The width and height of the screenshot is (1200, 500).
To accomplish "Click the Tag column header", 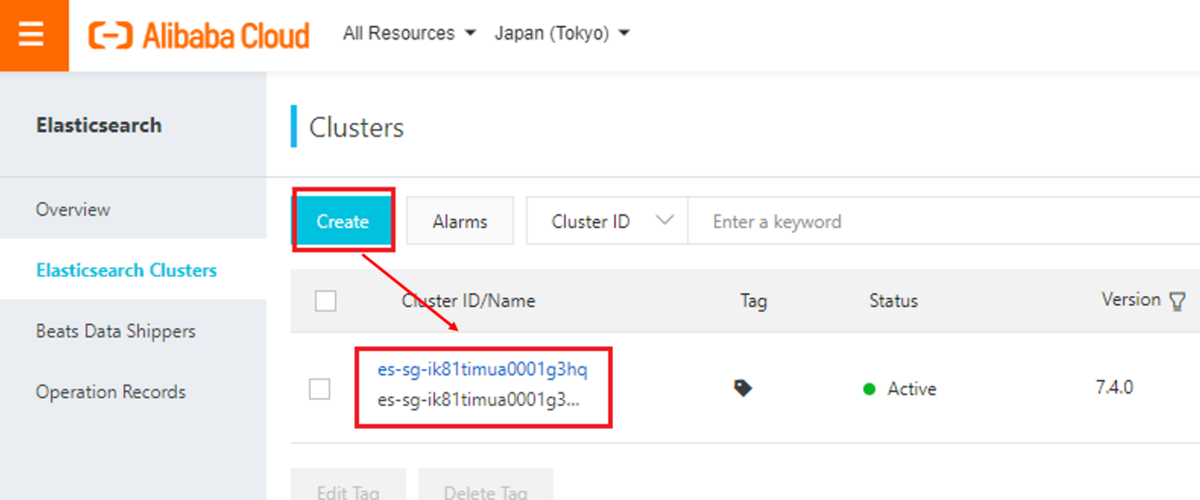I will pyautogui.click(x=753, y=300).
